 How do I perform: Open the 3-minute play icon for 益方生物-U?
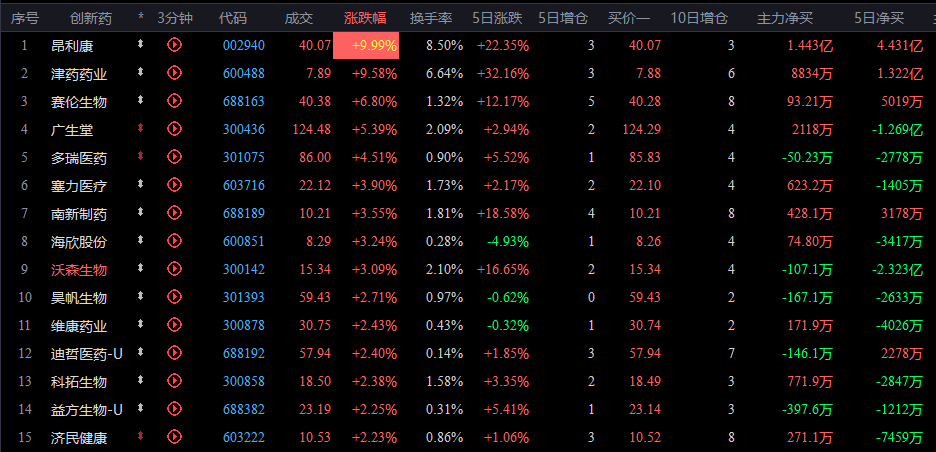pyautogui.click(x=174, y=408)
